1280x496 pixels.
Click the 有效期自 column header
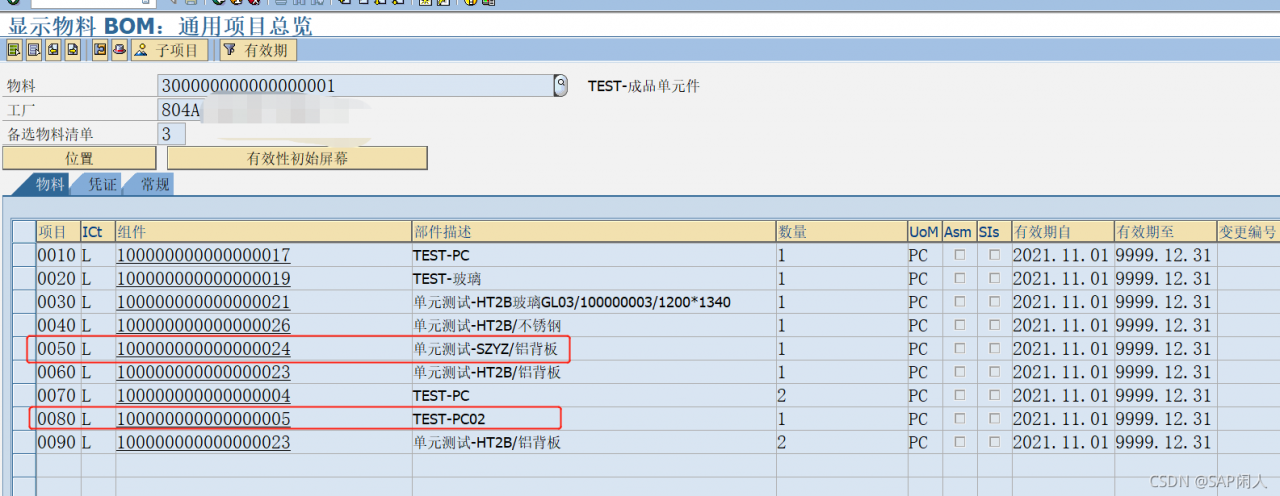pyautogui.click(x=1061, y=231)
